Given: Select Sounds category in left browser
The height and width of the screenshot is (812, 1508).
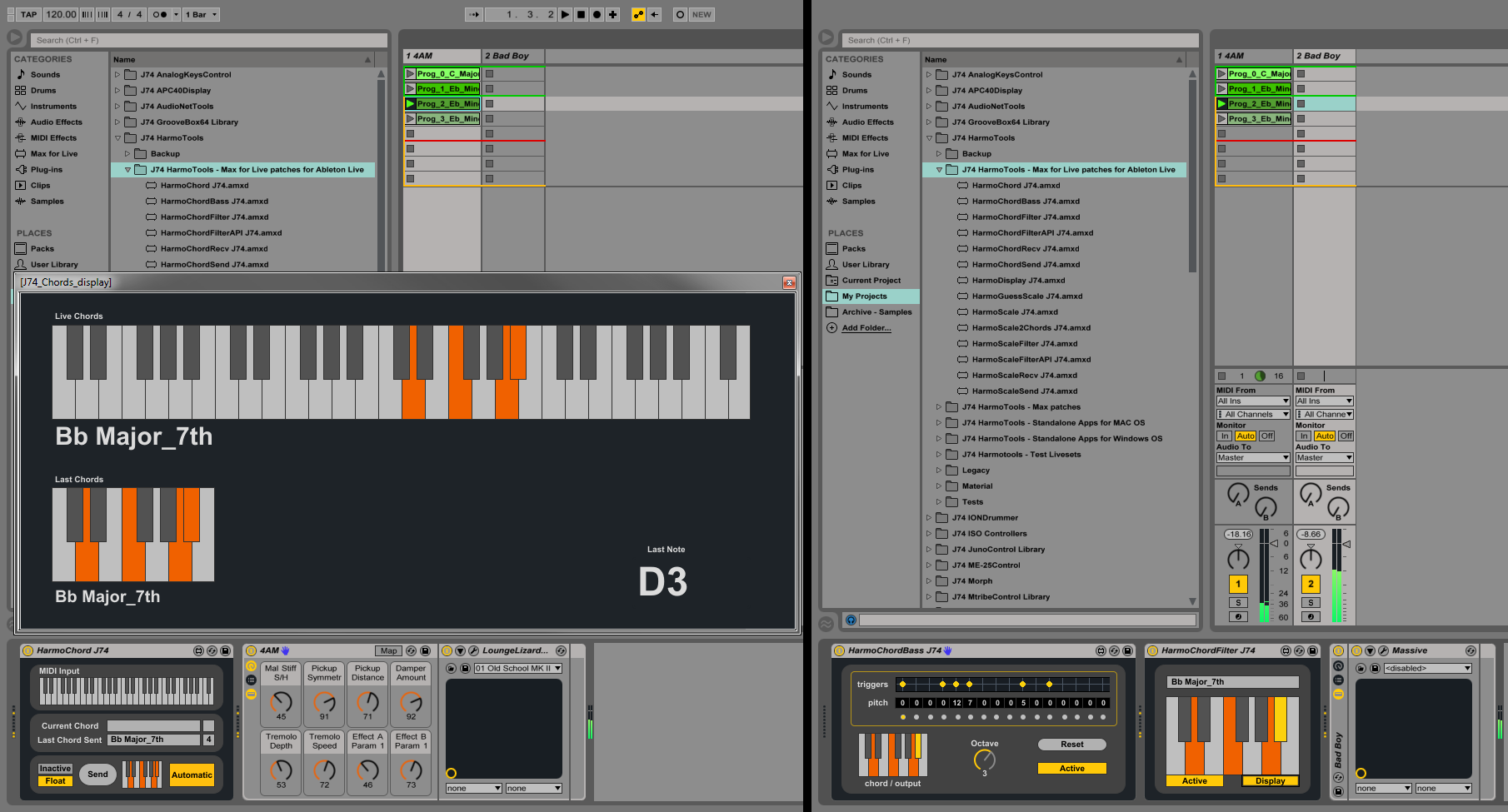Looking at the screenshot, I should [45, 75].
